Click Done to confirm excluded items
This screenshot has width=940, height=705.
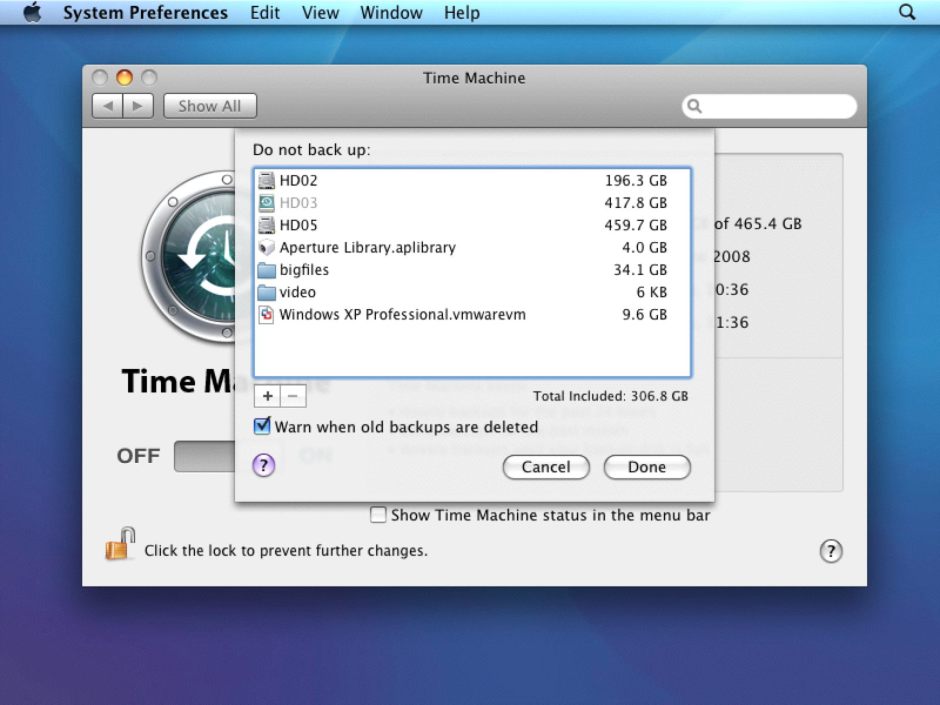(646, 467)
